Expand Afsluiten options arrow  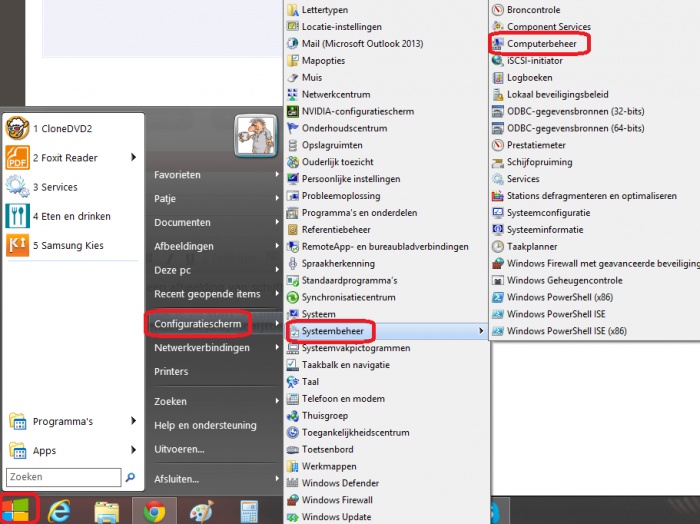(277, 478)
